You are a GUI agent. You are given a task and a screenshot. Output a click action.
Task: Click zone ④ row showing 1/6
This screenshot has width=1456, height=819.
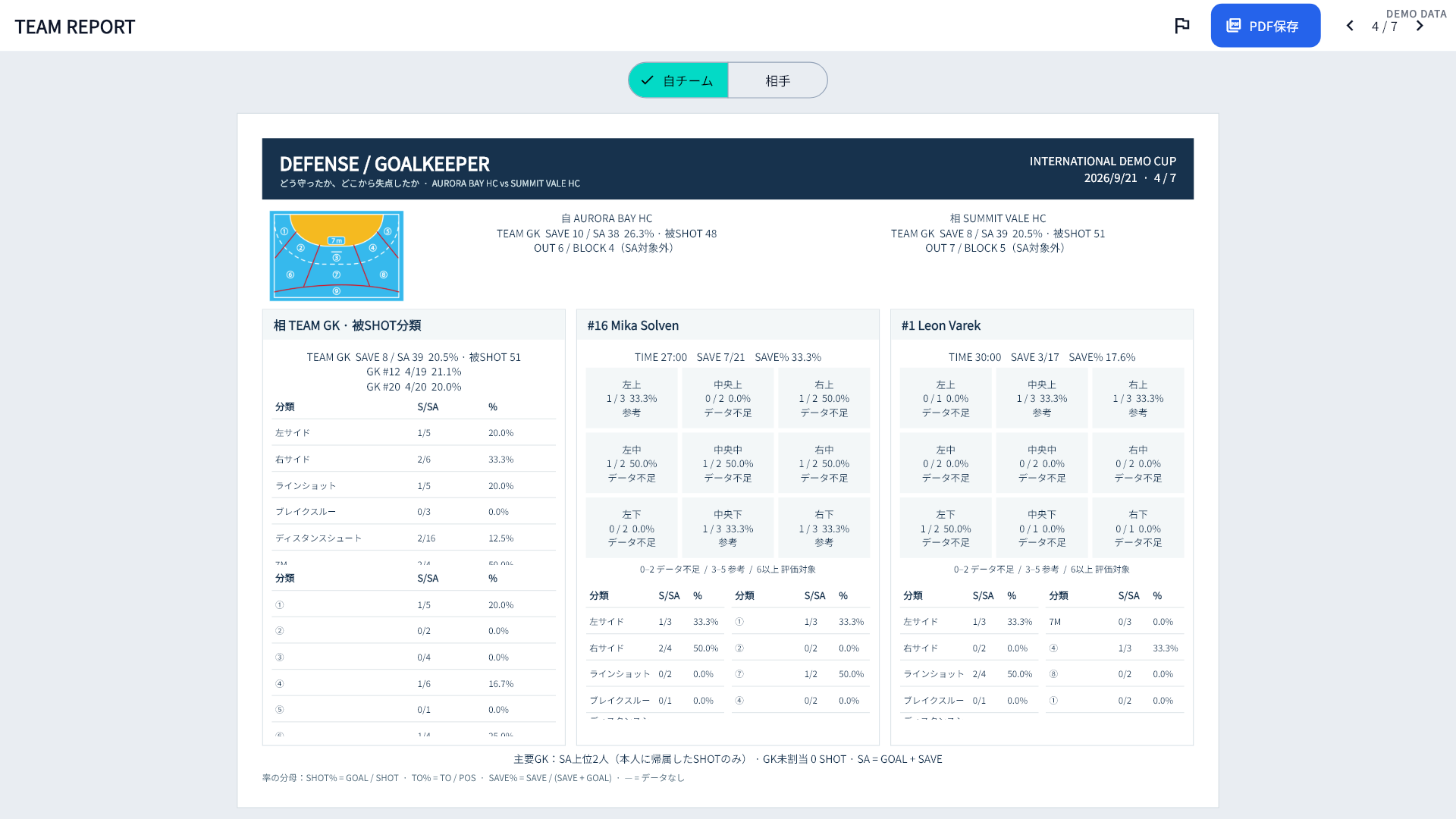point(414,683)
